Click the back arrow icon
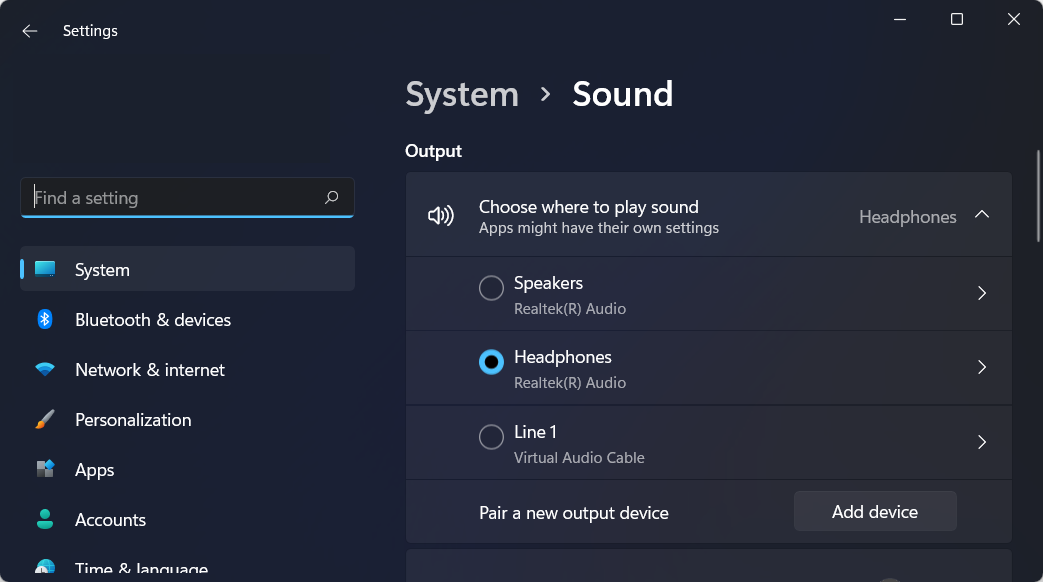This screenshot has height=582, width=1043. click(x=29, y=31)
